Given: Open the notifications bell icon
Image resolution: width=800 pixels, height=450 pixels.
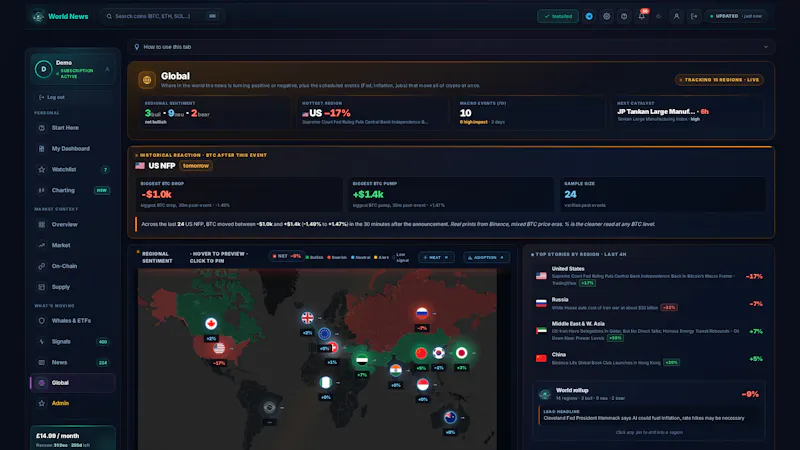Looking at the screenshot, I should coord(642,16).
